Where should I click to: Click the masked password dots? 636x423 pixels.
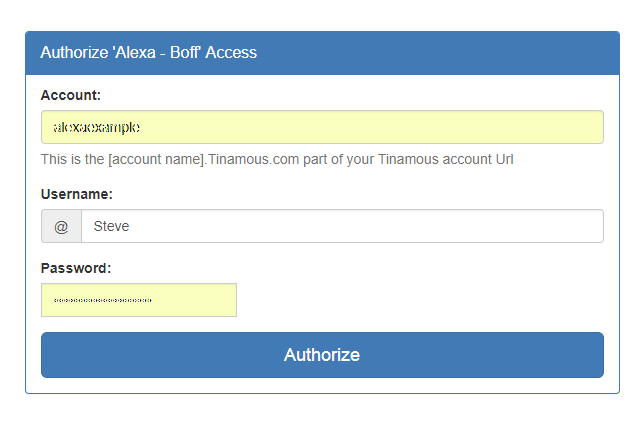click(103, 301)
